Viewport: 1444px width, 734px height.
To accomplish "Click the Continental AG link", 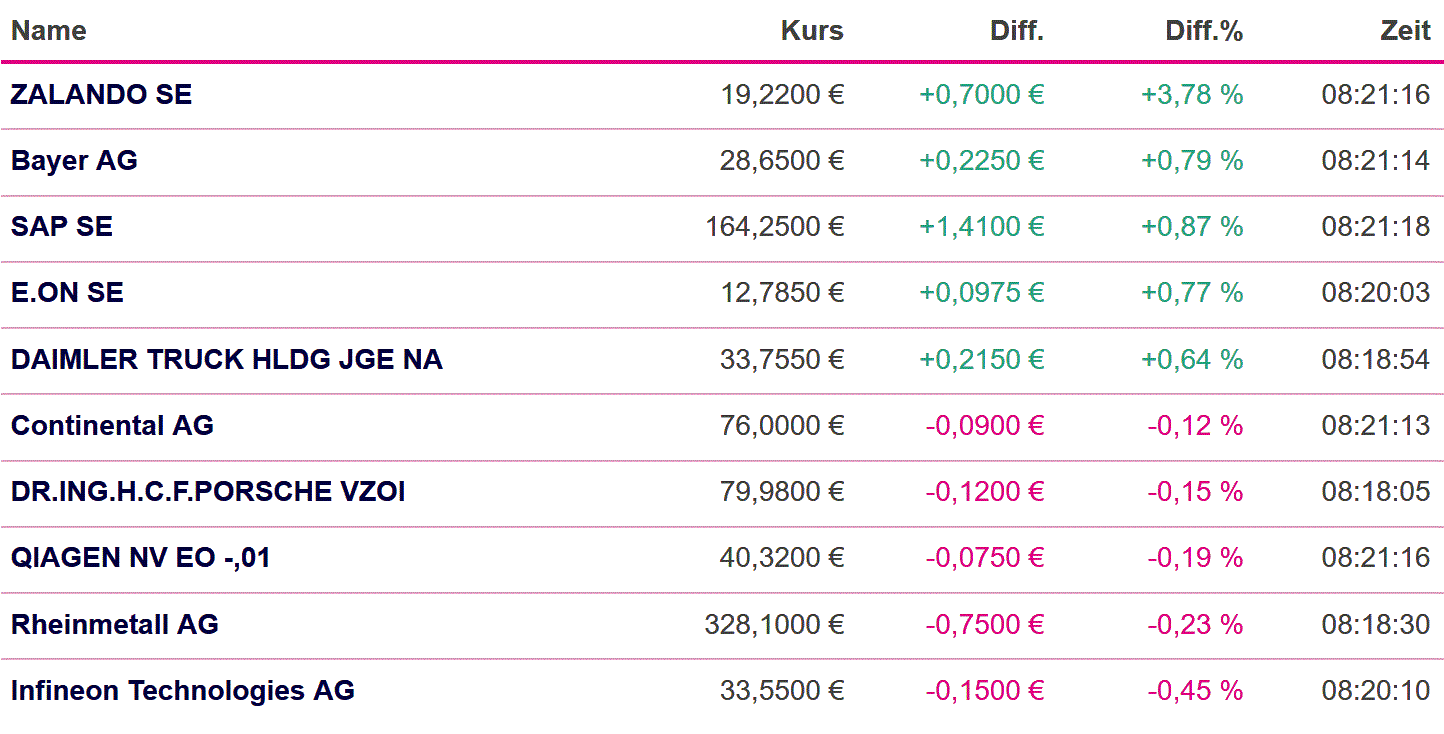I will click(112, 426).
